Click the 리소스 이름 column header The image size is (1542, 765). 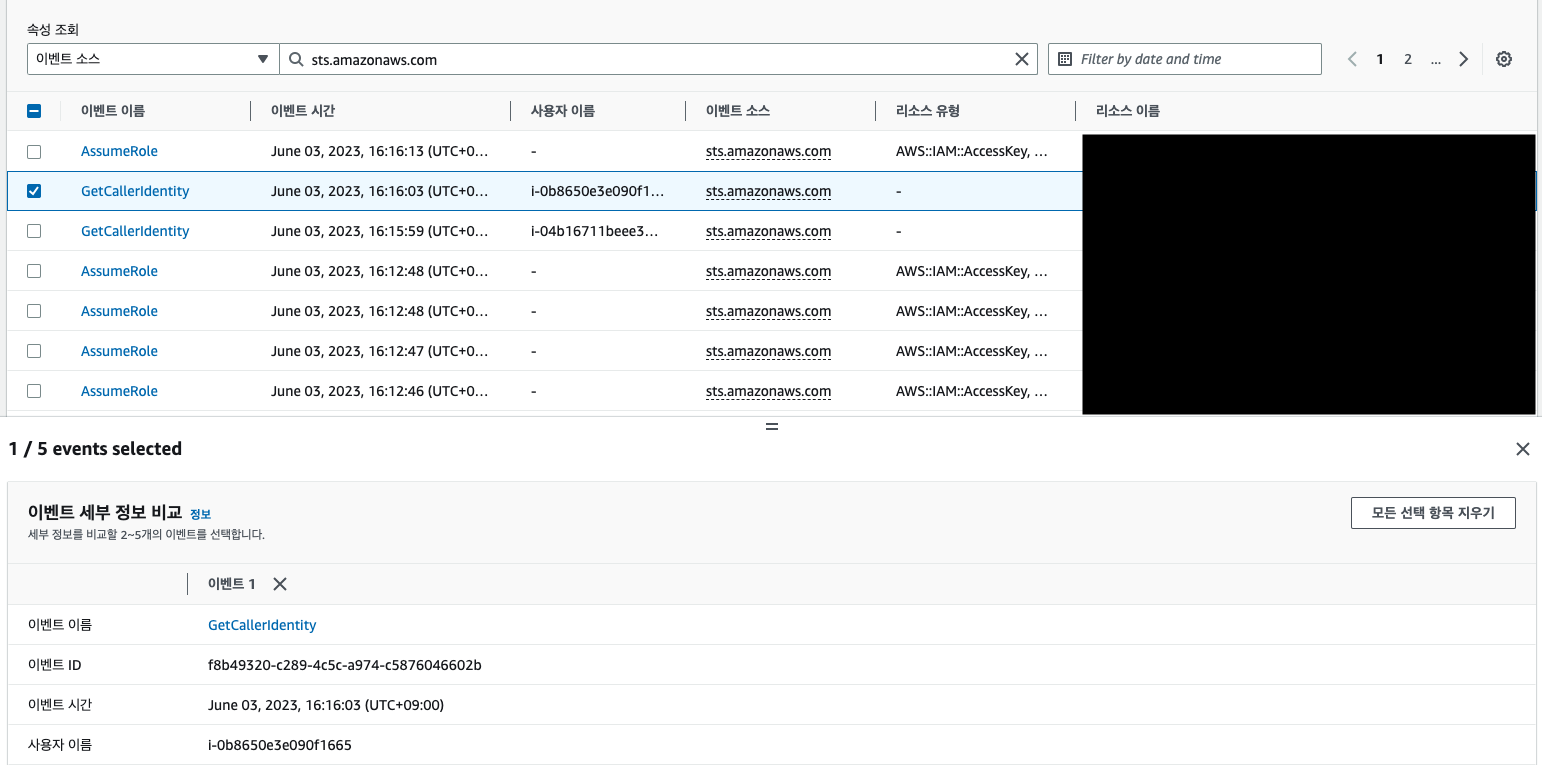coord(1128,111)
